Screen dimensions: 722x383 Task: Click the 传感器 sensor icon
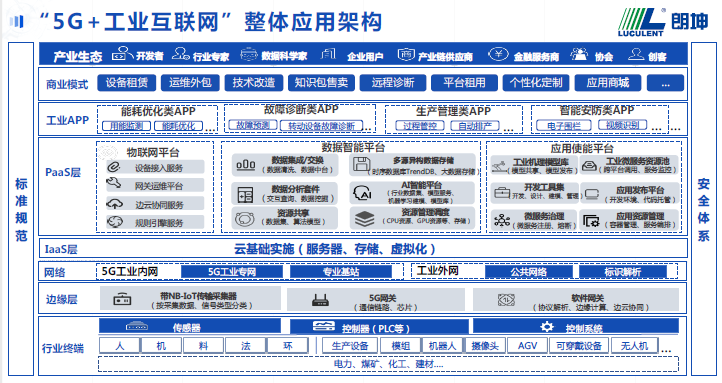pyautogui.click(x=137, y=327)
